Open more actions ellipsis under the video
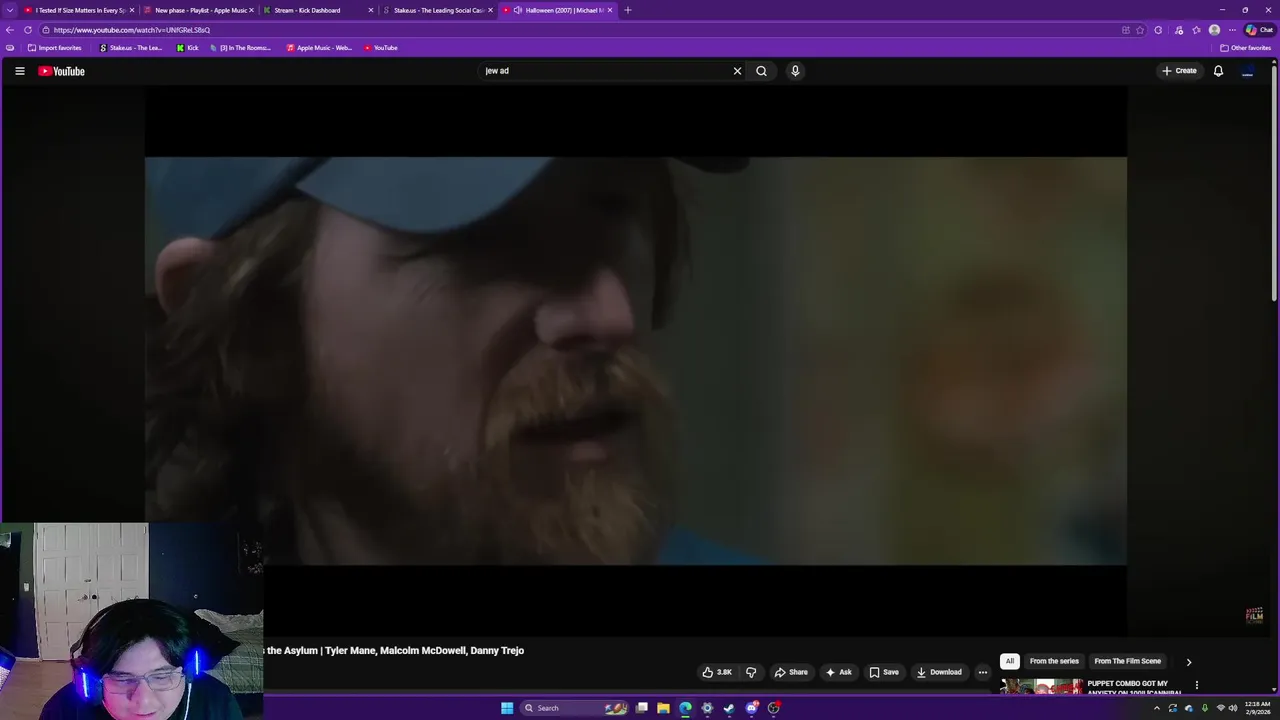This screenshot has height=720, width=1280. point(982,672)
